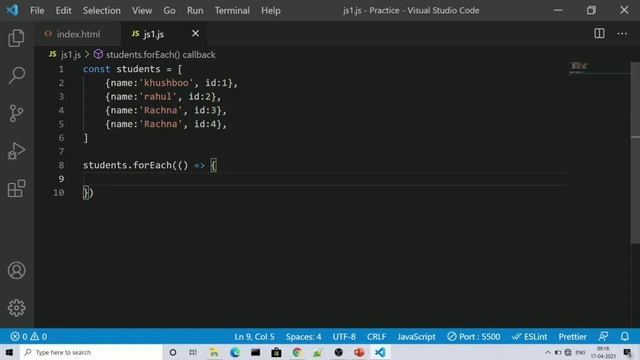The image size is (640, 360).
Task: Open the feedback icon in status bar
Action: 603,336
